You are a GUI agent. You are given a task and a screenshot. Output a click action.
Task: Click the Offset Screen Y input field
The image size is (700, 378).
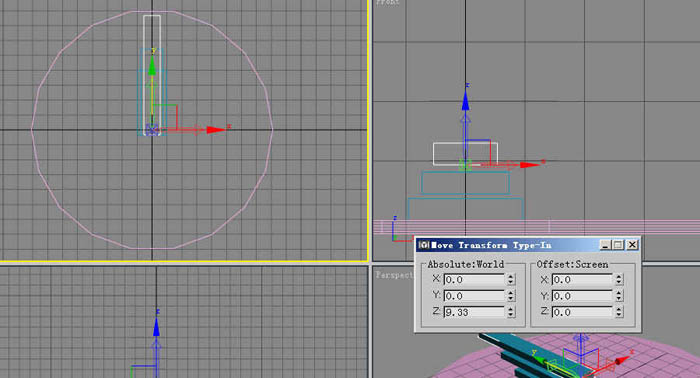pos(582,296)
